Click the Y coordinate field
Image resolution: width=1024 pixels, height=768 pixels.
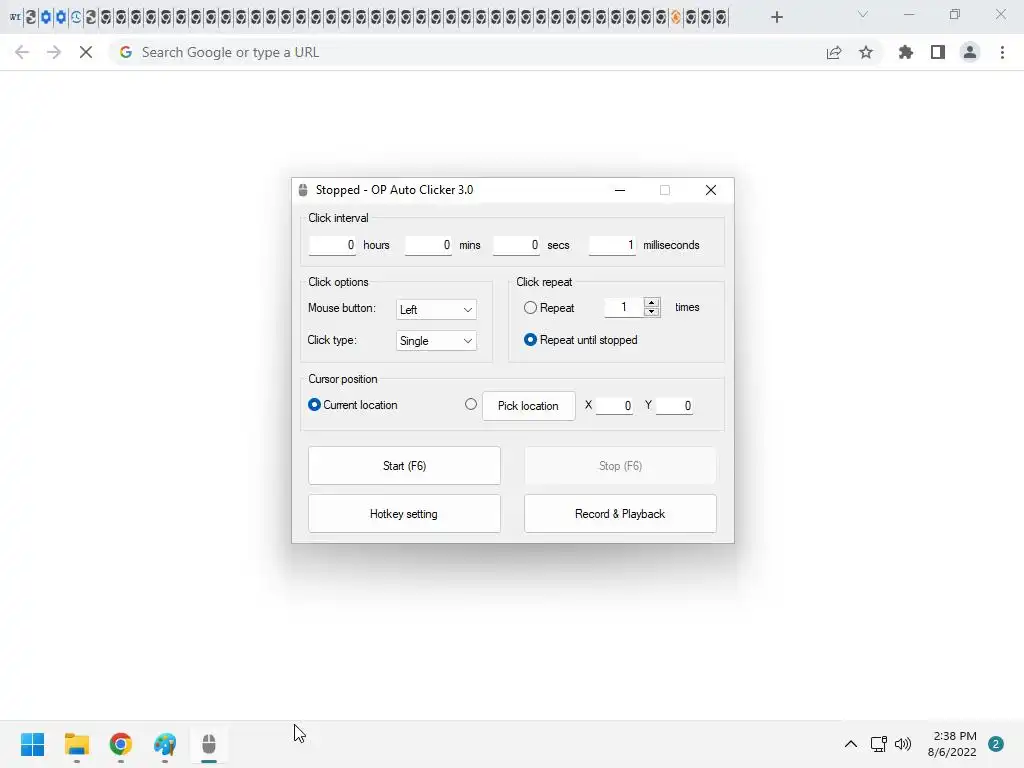pos(674,406)
